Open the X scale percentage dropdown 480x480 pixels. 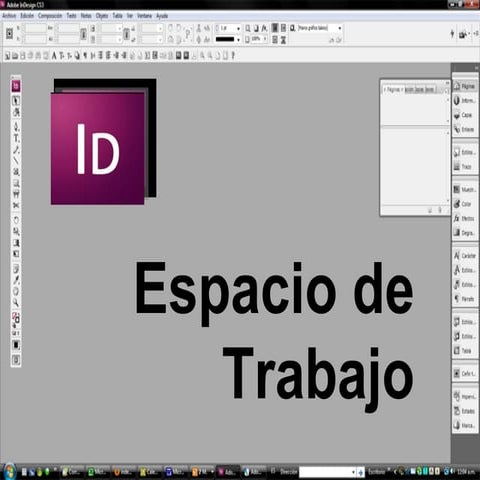[119, 29]
